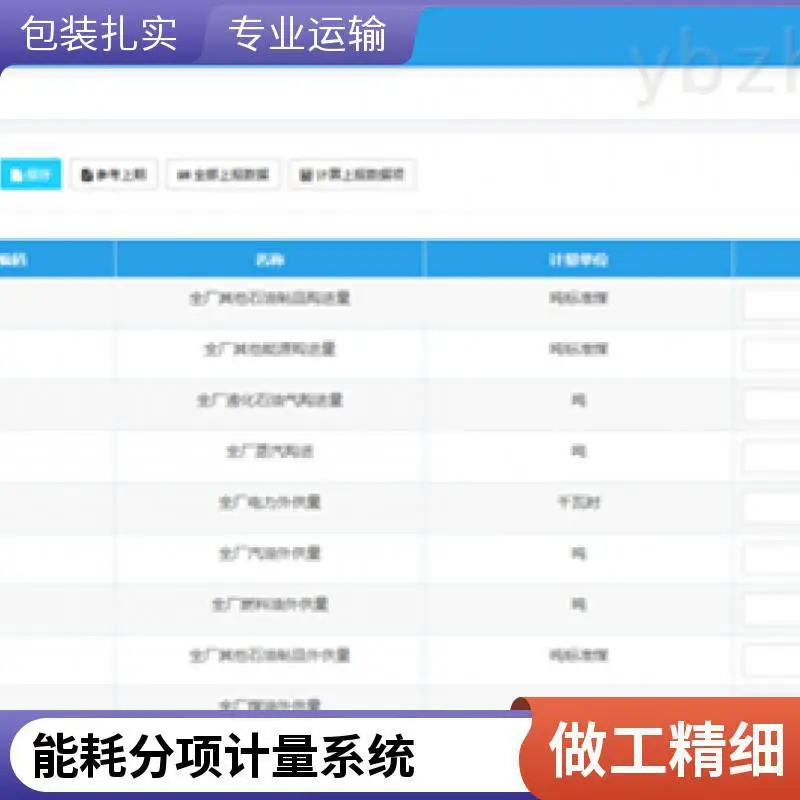Select the 全厂汽油外供量 row name
This screenshot has height=800, width=800.
coord(269,553)
